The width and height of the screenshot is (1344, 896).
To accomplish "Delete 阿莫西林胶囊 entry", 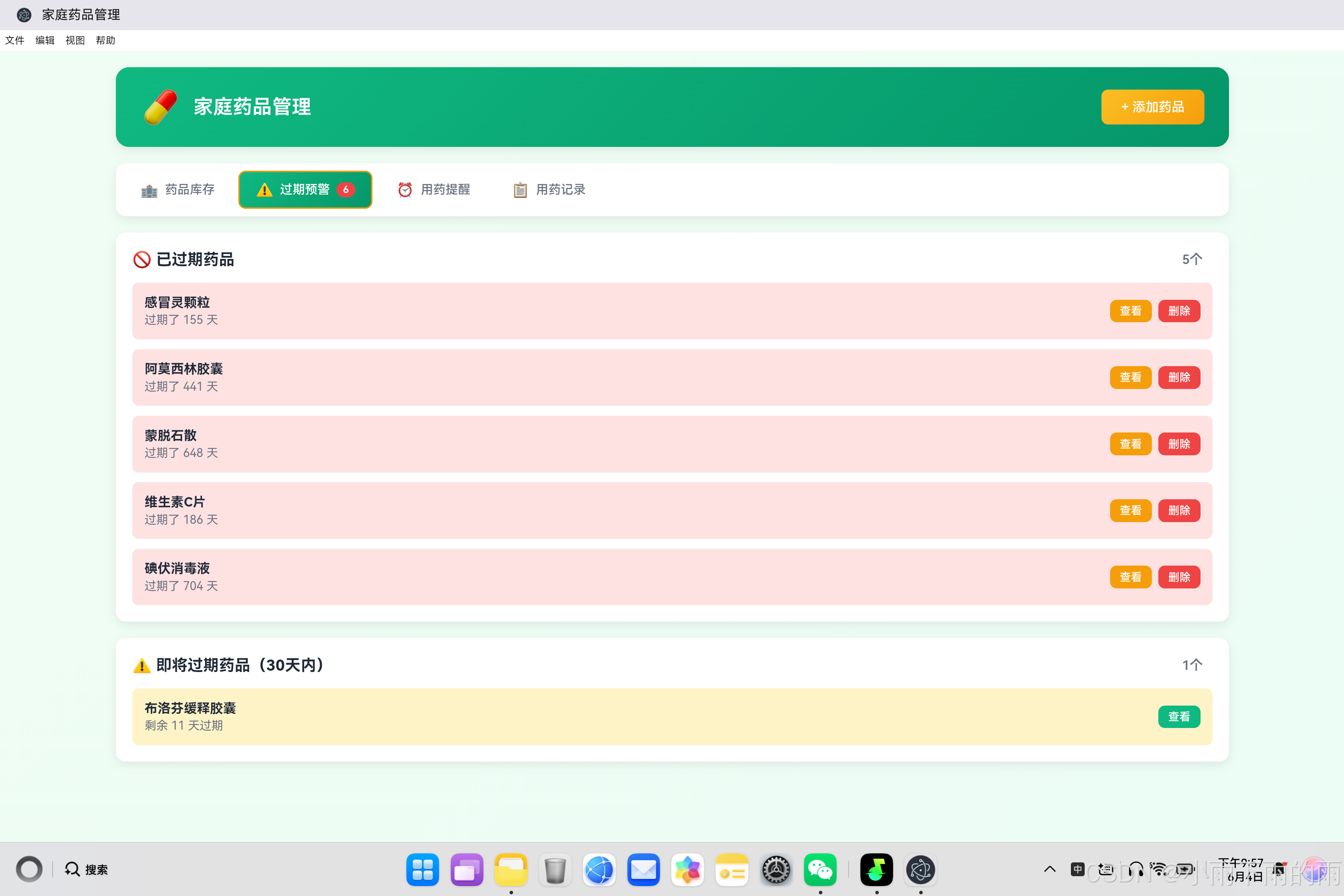I will 1179,377.
